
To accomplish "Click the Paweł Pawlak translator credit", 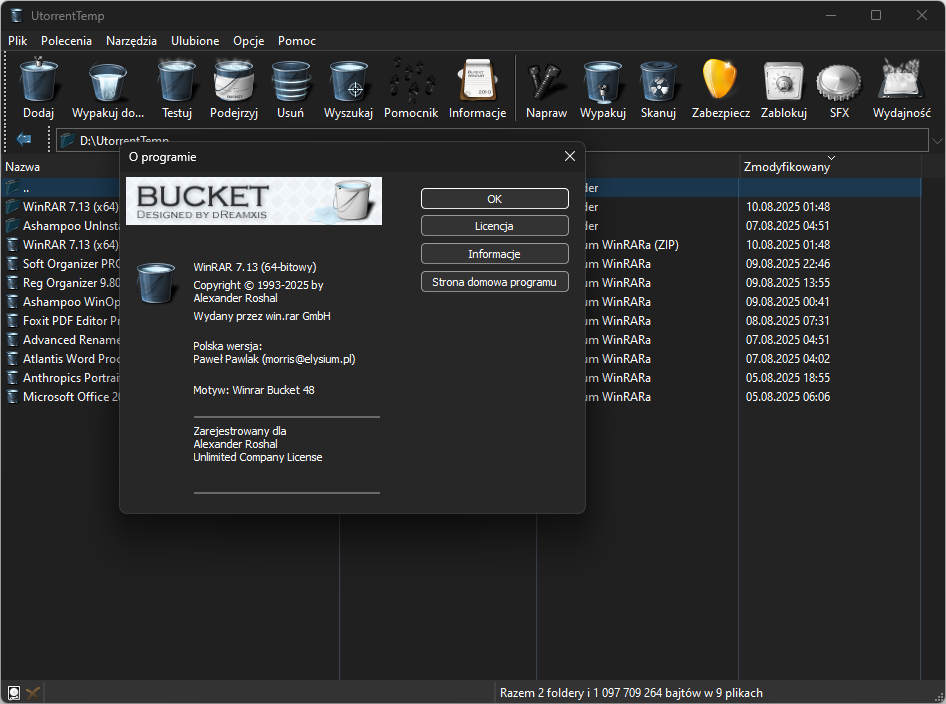I will point(275,359).
